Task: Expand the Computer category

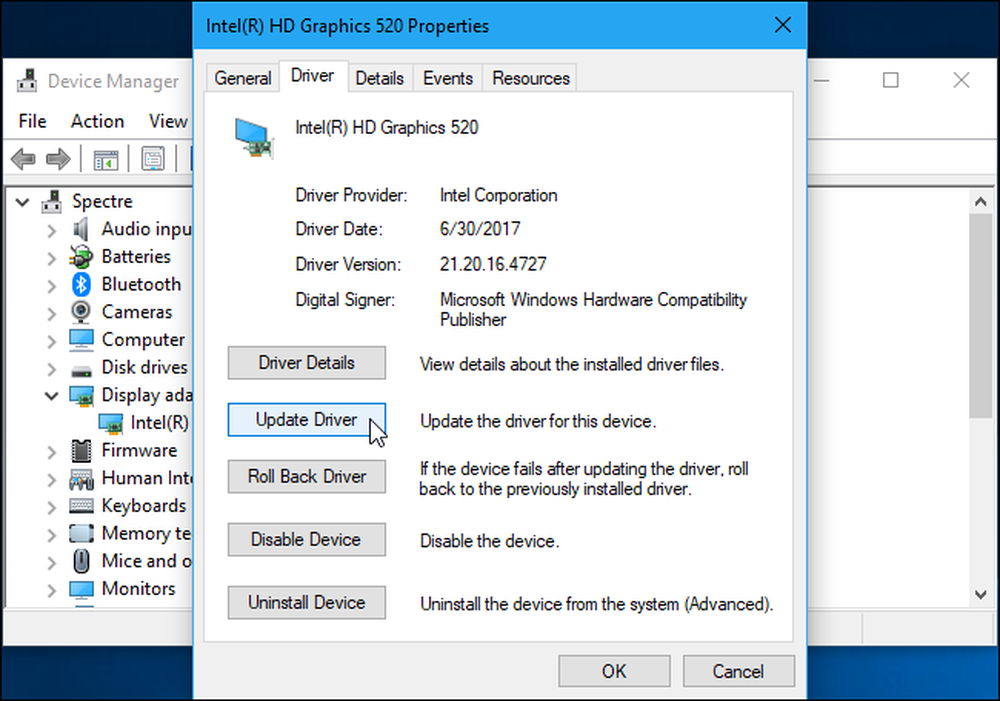Action: [x=52, y=341]
